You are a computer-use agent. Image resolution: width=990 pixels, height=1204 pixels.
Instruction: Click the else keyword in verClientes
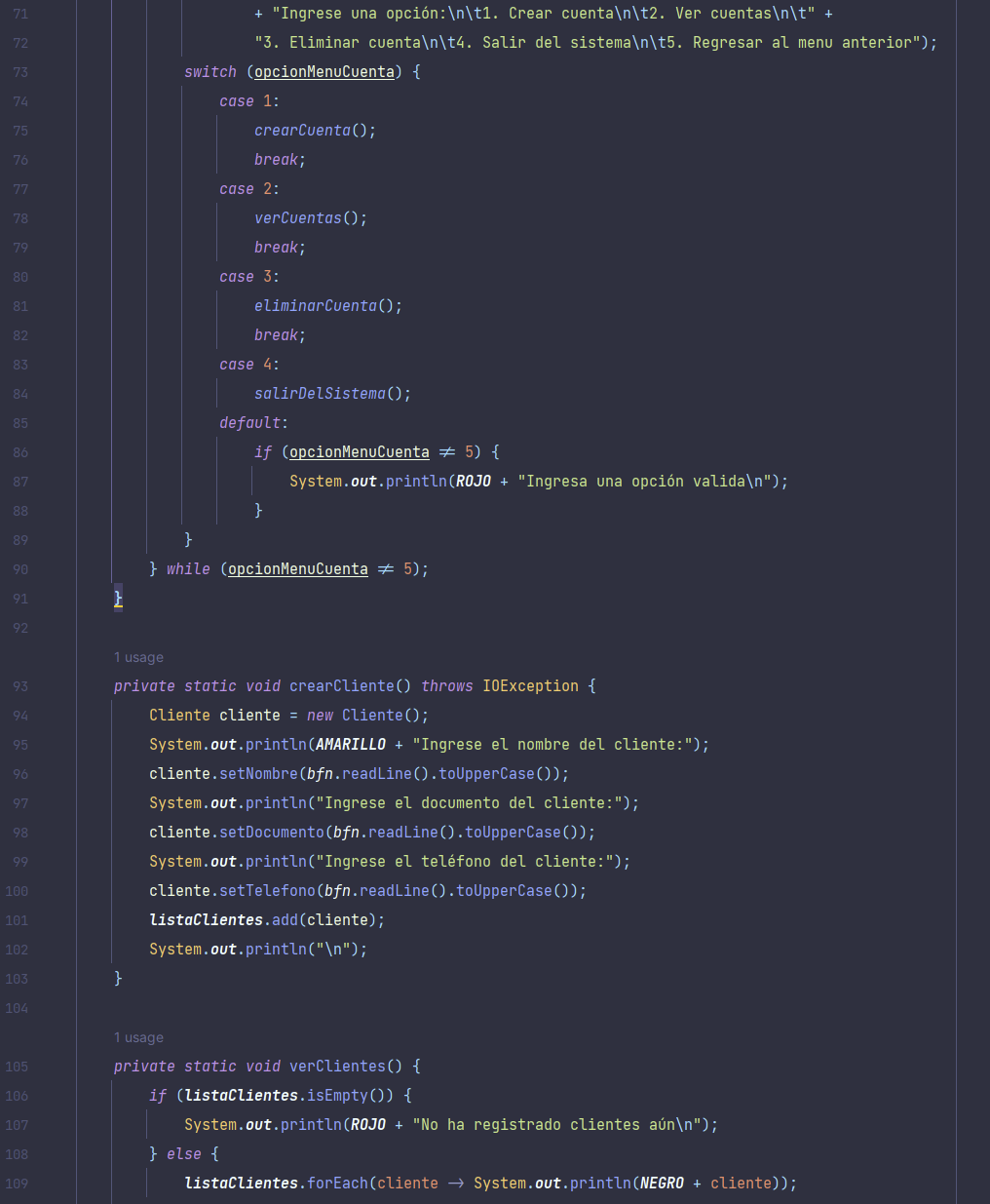coord(184,1154)
